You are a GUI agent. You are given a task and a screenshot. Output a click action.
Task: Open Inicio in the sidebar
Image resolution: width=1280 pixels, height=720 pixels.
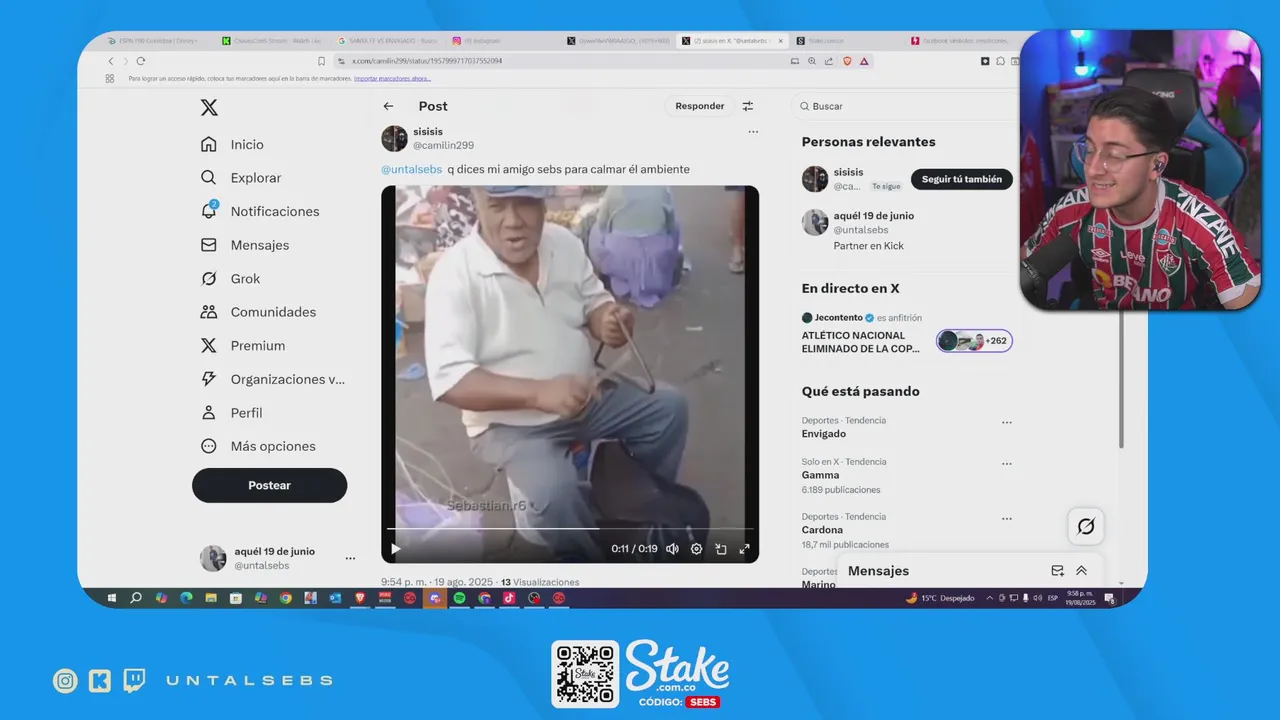tap(233, 144)
